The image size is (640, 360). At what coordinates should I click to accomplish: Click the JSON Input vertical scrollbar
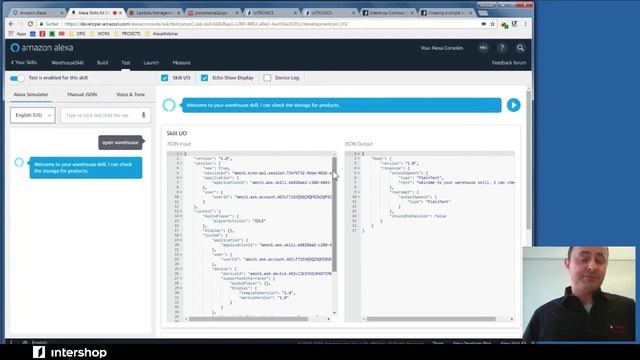click(x=334, y=215)
